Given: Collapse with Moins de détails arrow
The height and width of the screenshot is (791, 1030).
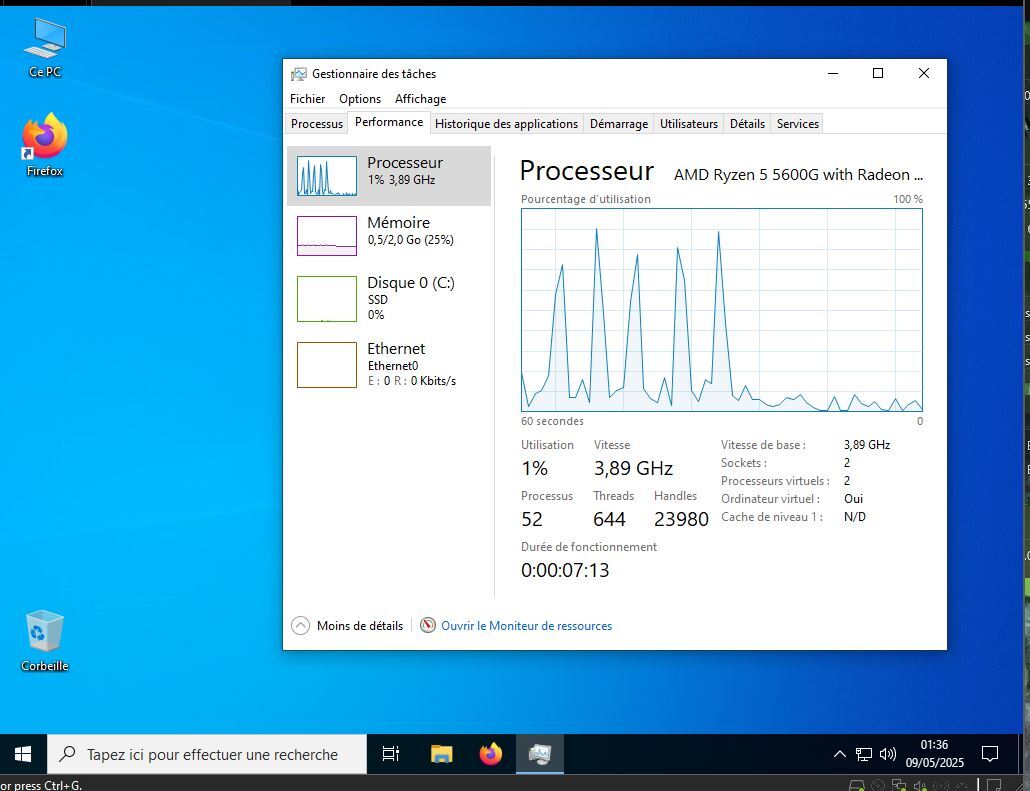Looking at the screenshot, I should pyautogui.click(x=300, y=625).
